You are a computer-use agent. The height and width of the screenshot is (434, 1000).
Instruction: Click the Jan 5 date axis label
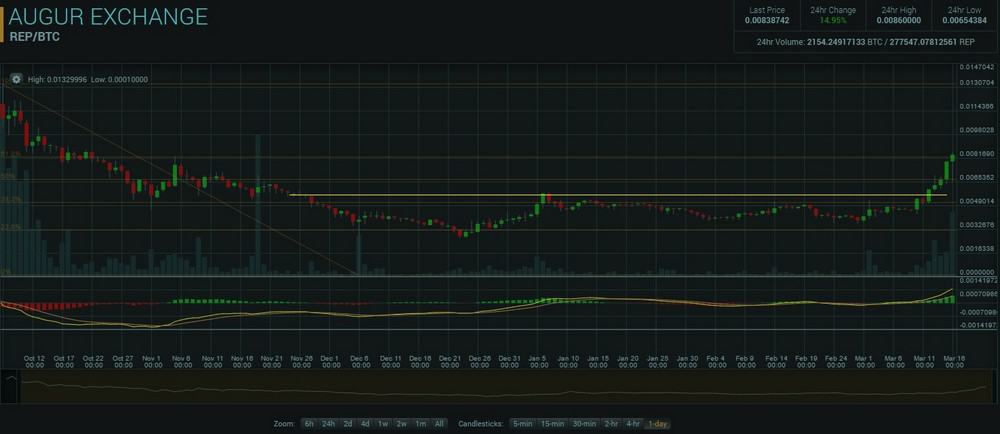click(x=540, y=361)
